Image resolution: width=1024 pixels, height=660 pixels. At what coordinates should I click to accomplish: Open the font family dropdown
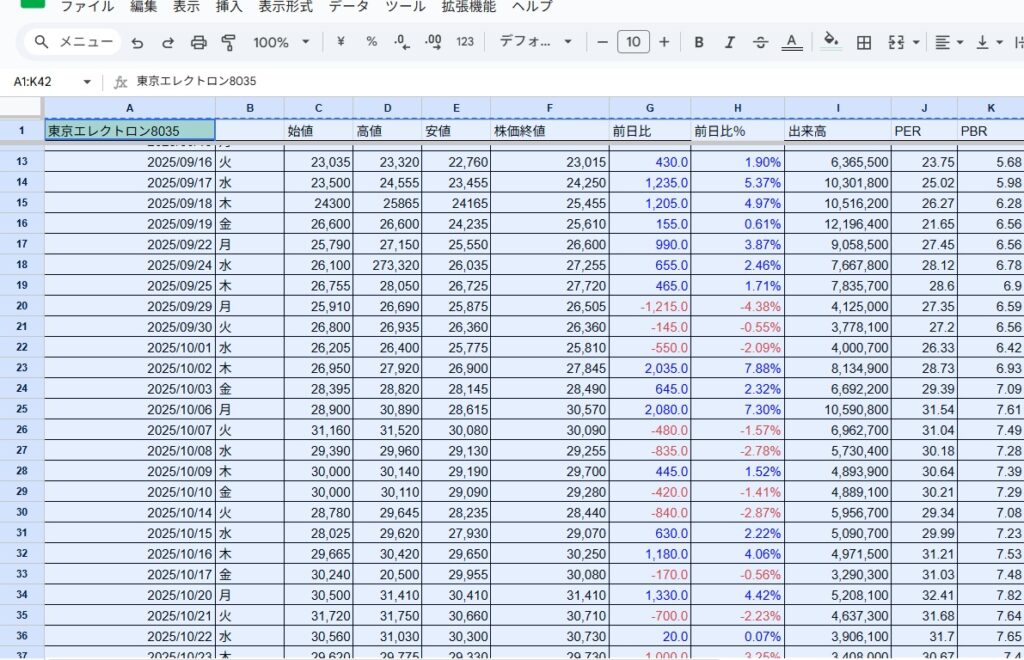click(535, 42)
